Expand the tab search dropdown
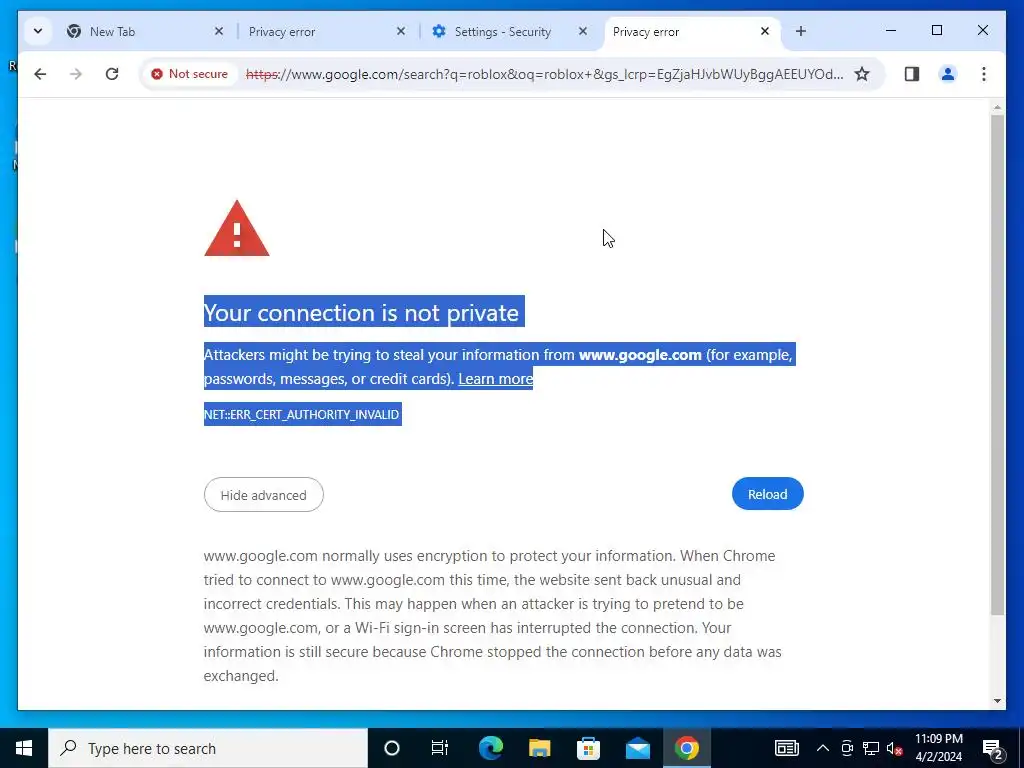The height and width of the screenshot is (768, 1024). click(x=38, y=31)
